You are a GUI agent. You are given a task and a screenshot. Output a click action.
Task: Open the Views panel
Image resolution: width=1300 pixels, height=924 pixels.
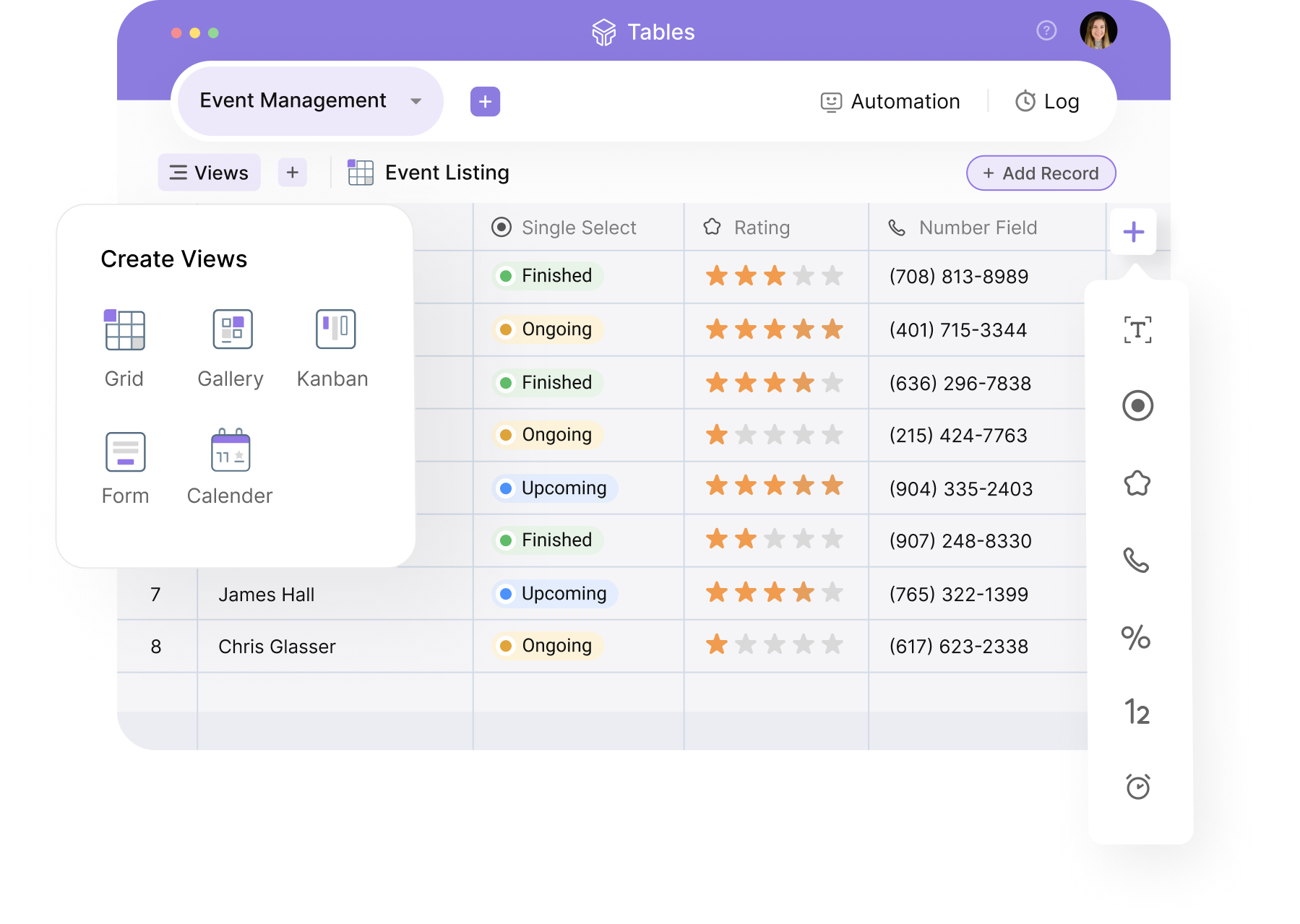pos(208,173)
